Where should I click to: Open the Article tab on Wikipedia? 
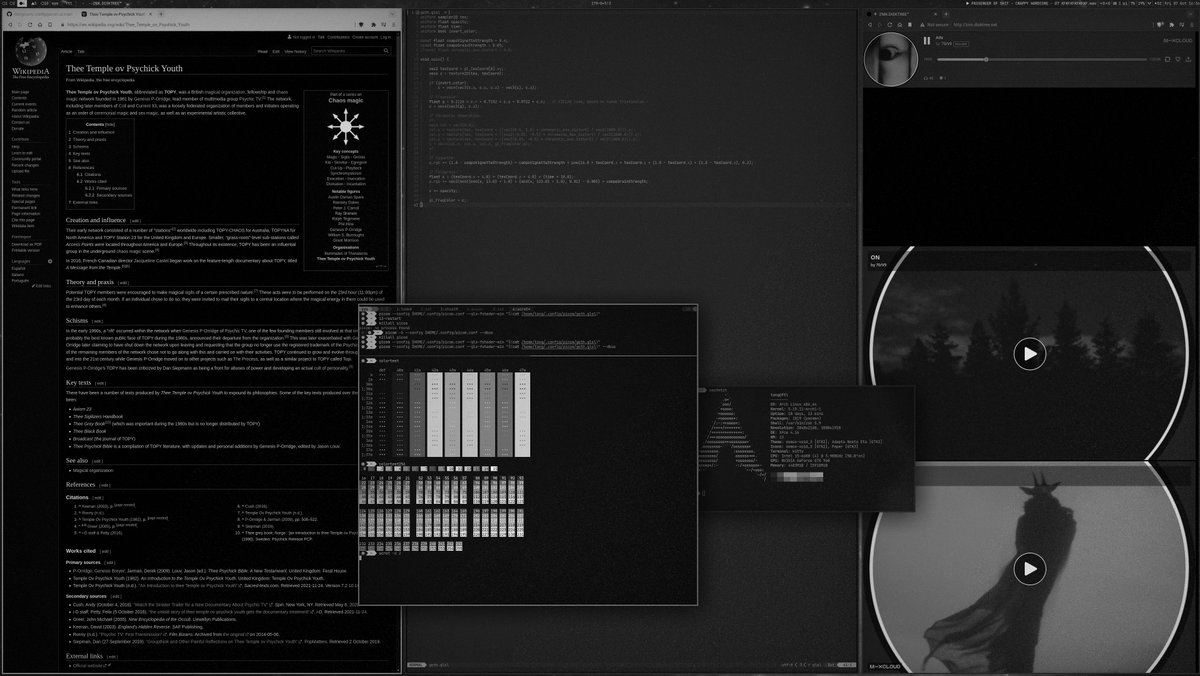click(66, 51)
